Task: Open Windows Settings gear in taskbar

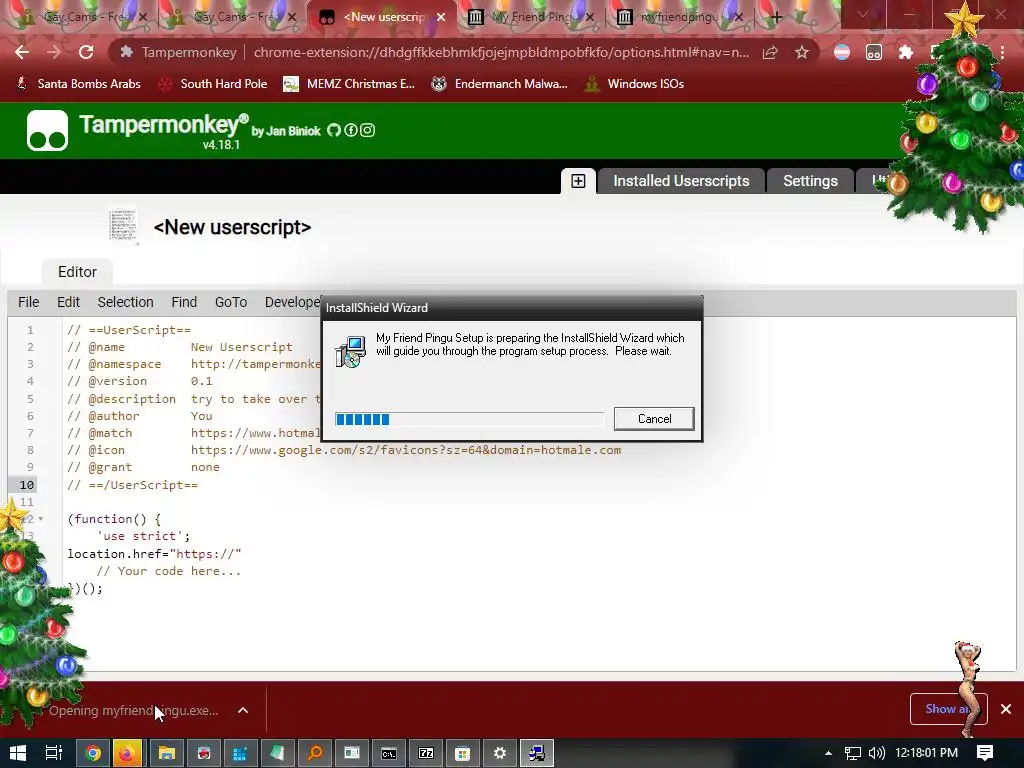Action: pyautogui.click(x=500, y=753)
